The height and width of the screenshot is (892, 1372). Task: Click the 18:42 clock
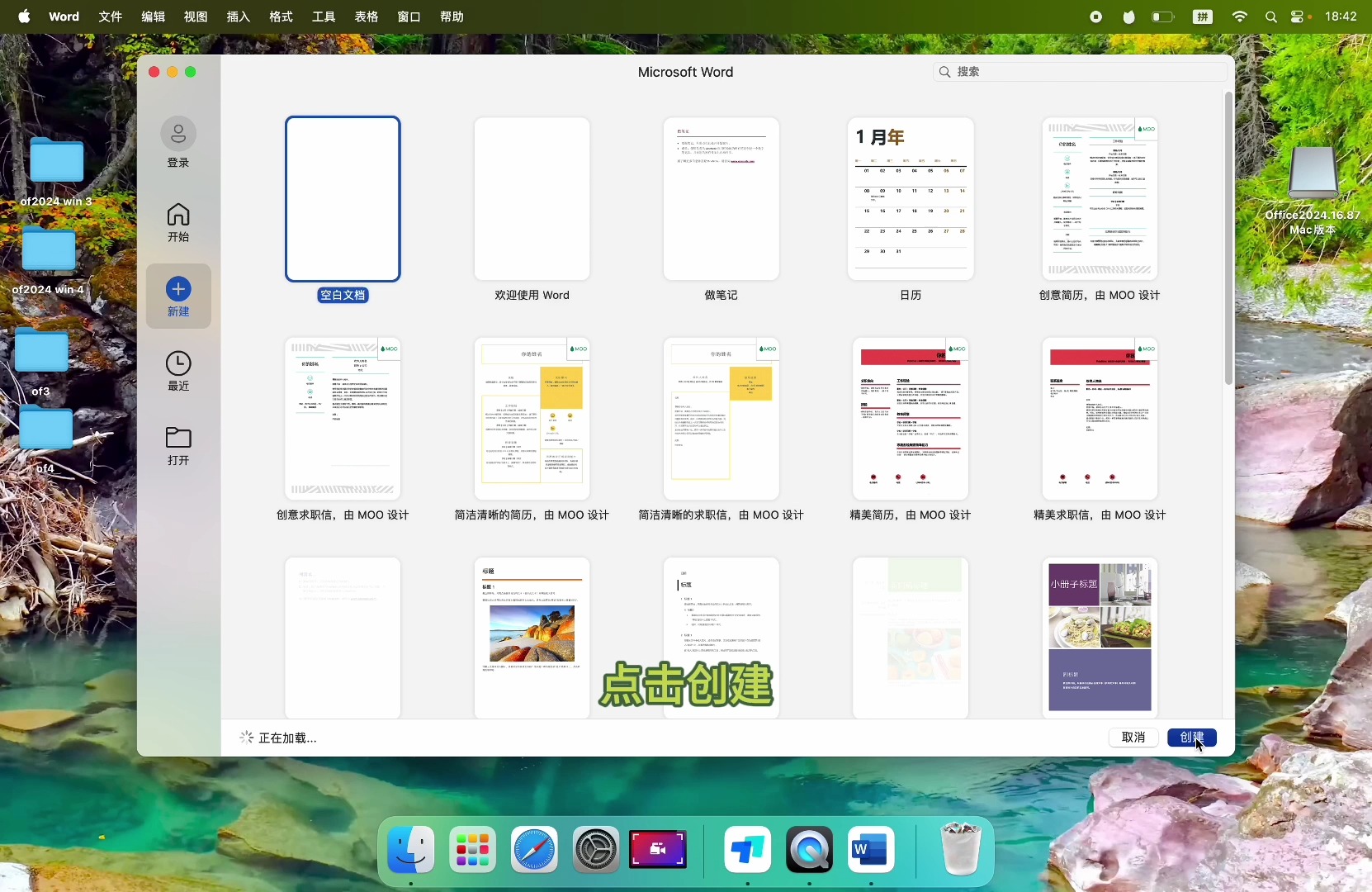coord(1341,17)
